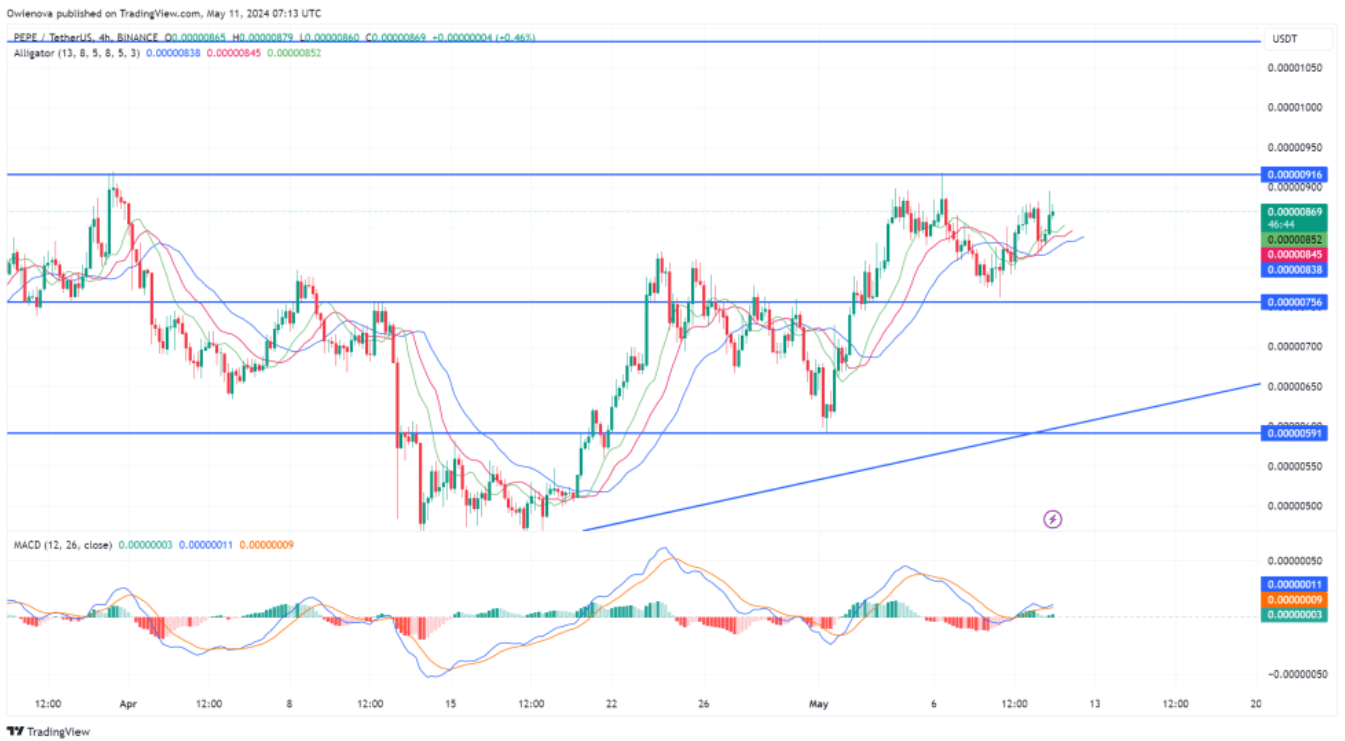Click the 0.00001050 price axis tick

1294,68
